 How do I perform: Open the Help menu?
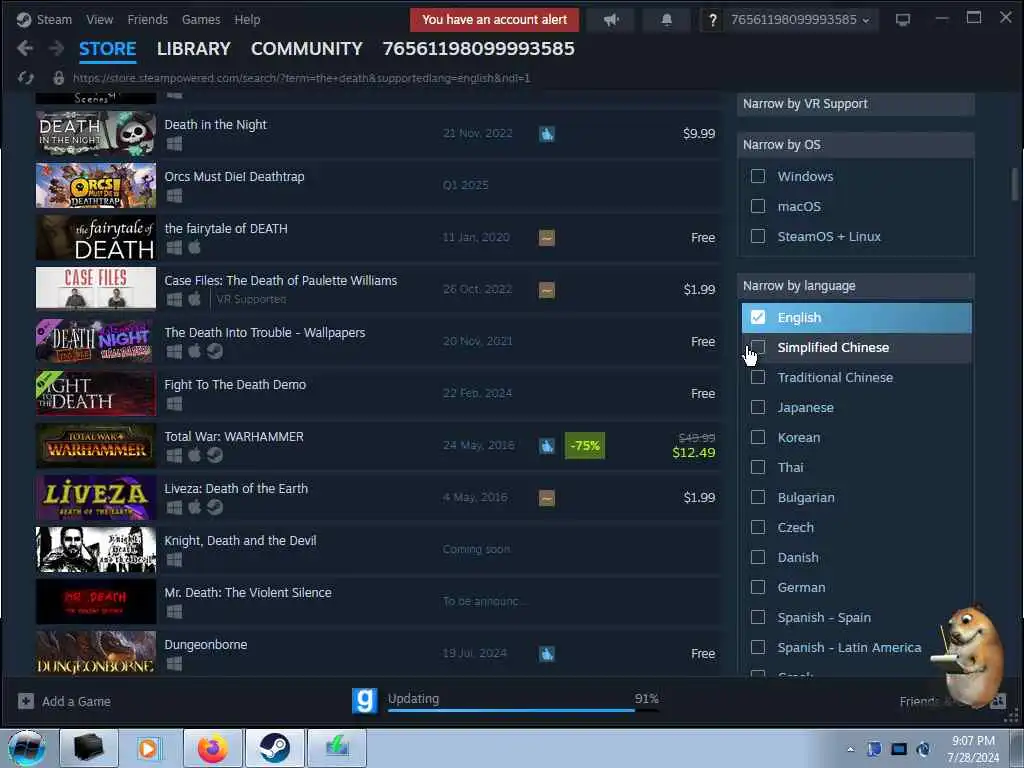[x=248, y=20]
